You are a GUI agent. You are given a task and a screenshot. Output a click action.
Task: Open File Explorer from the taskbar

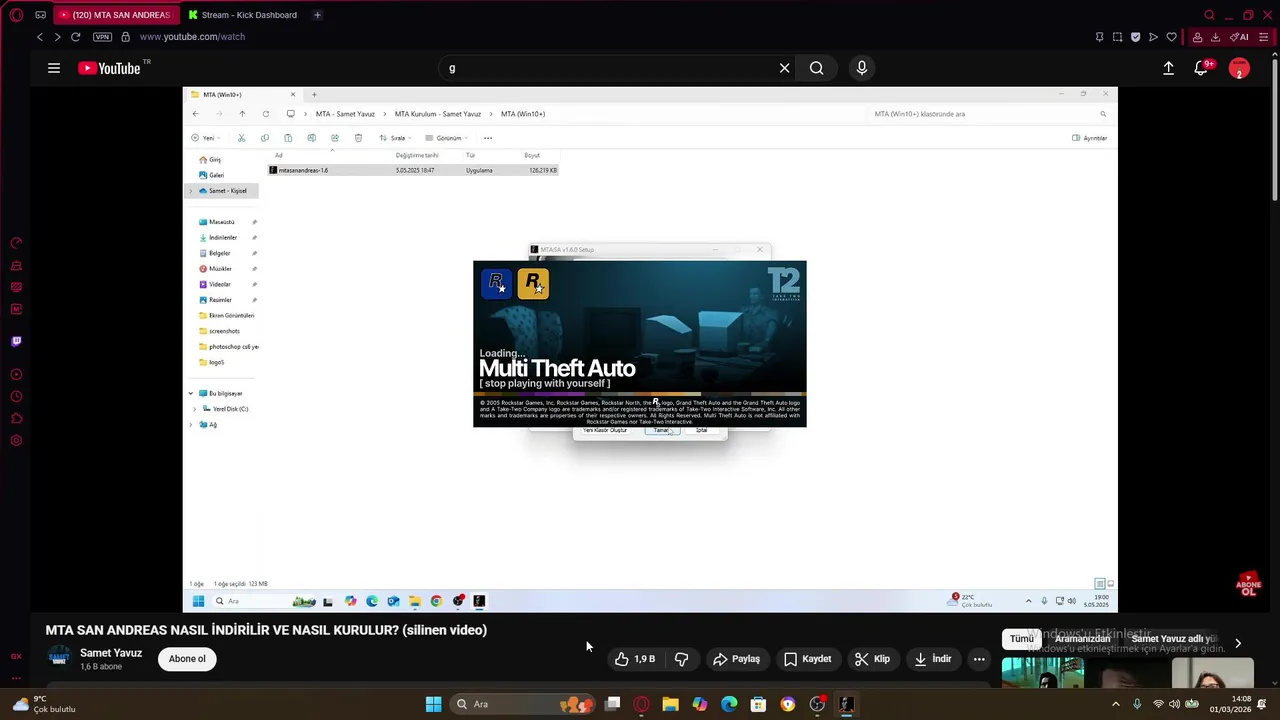click(671, 704)
